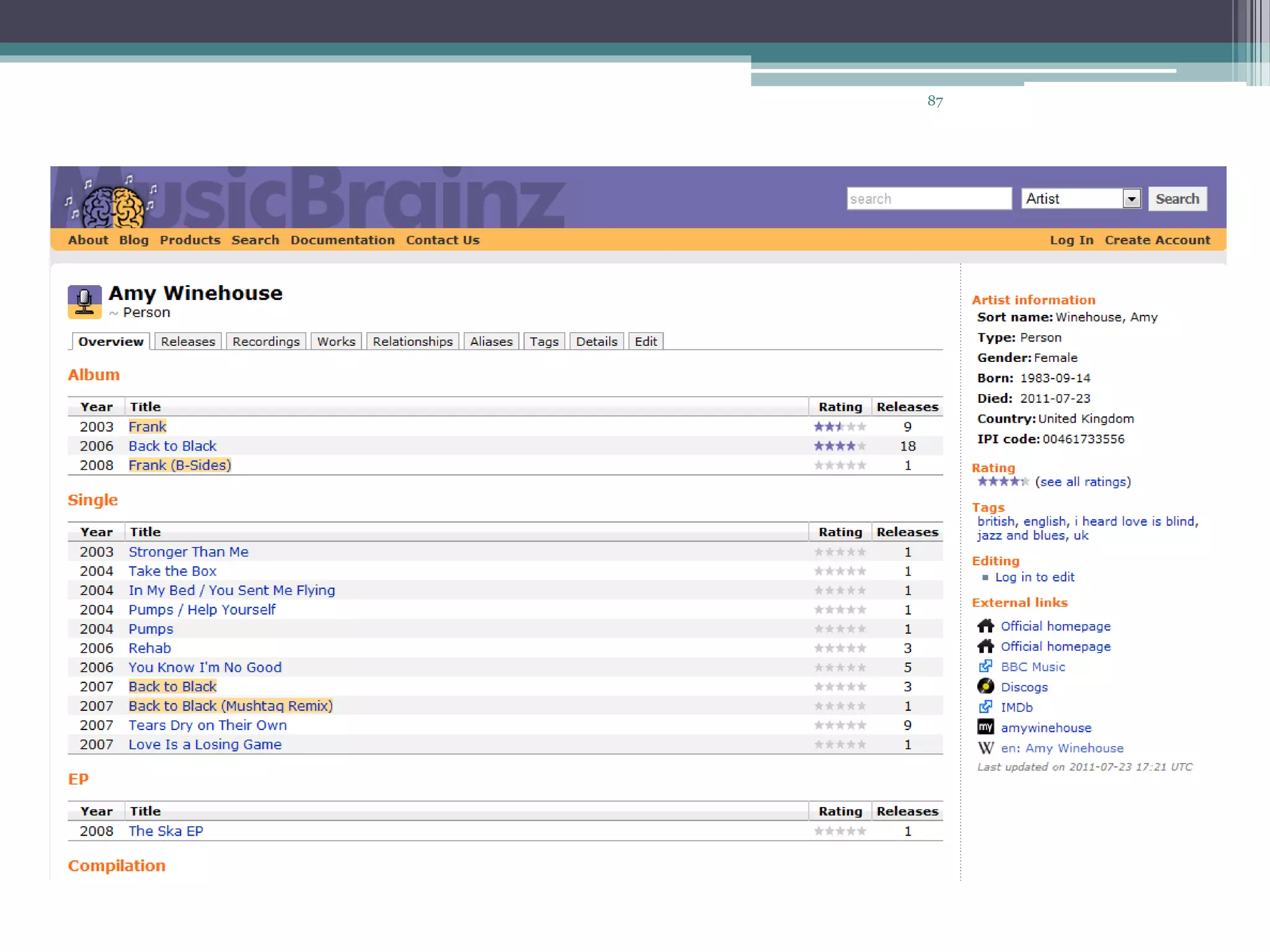The width and height of the screenshot is (1270, 952).
Task: Click the microphone artist icon
Action: point(84,302)
